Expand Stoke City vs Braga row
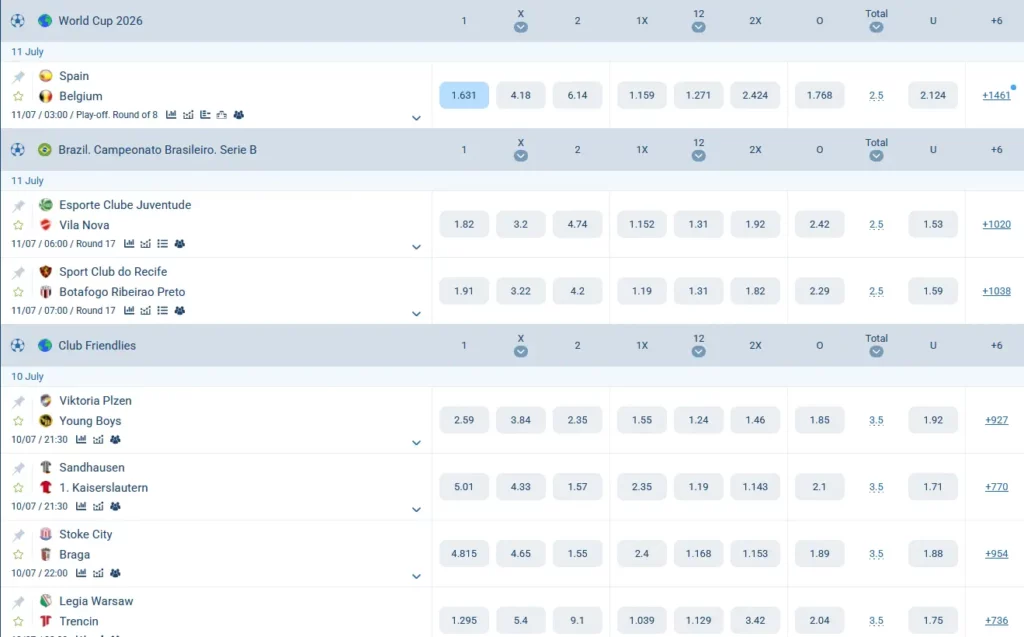 [x=416, y=576]
